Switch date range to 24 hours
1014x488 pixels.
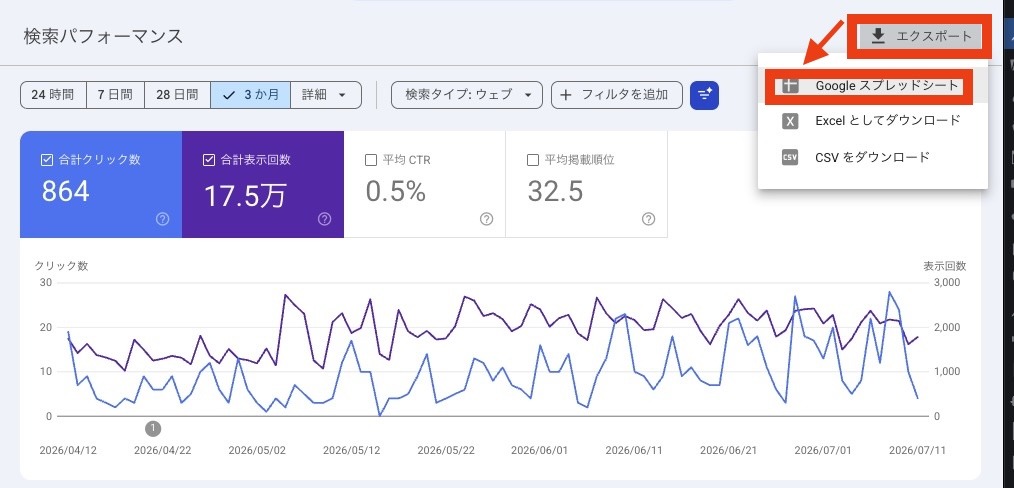click(53, 95)
